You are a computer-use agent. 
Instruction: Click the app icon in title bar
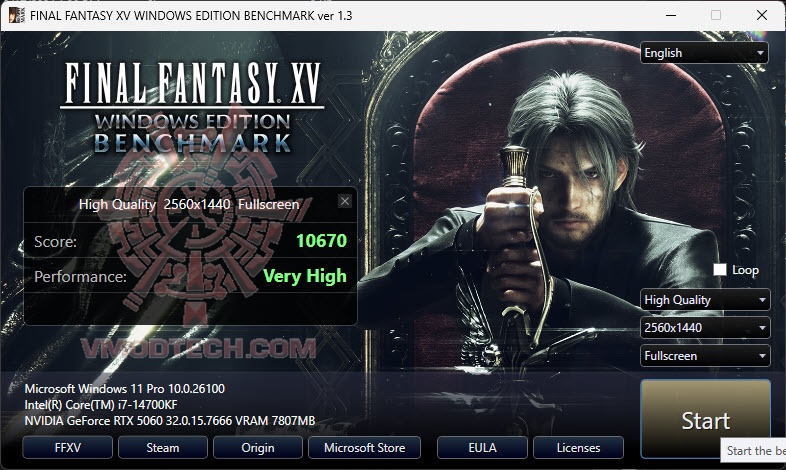17,15
